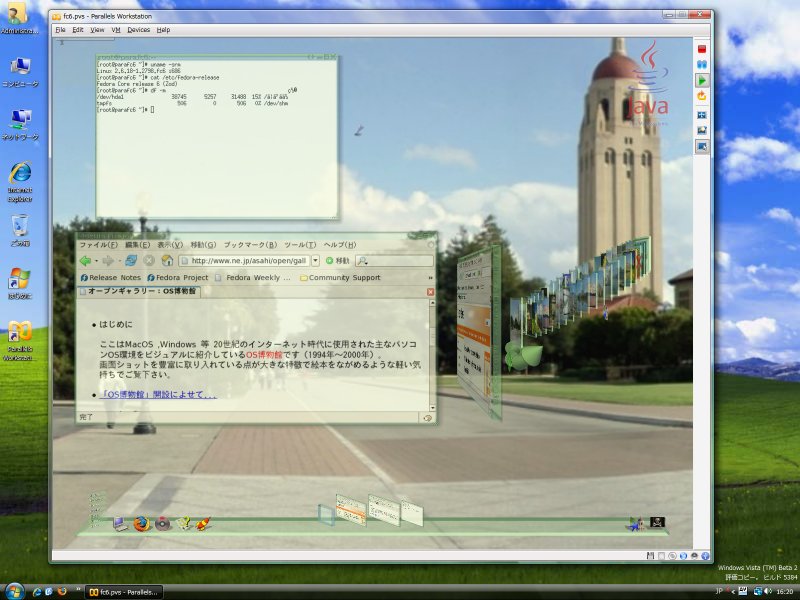
Task: Click the Firefox search box
Action: coord(394,261)
